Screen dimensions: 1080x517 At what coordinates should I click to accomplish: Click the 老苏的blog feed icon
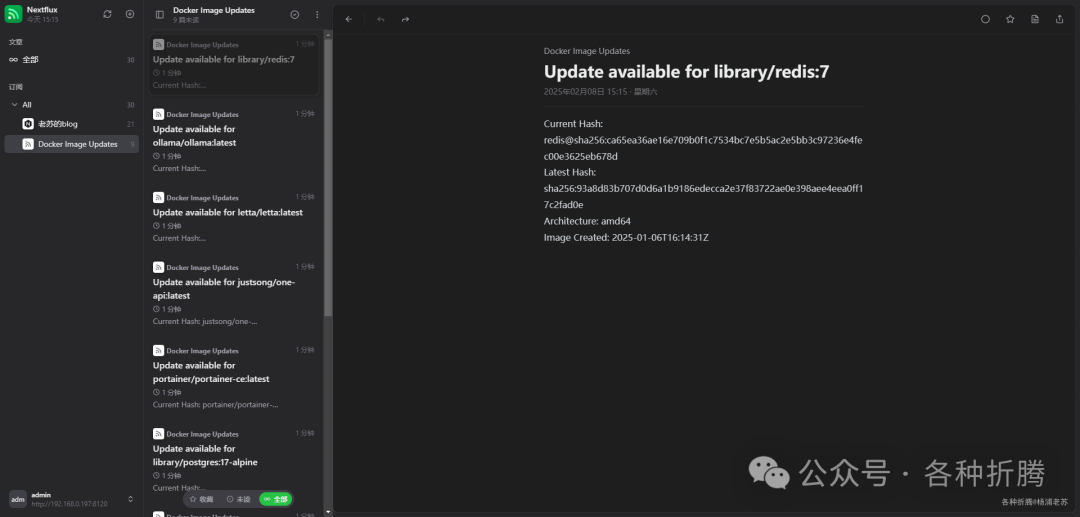(x=28, y=124)
